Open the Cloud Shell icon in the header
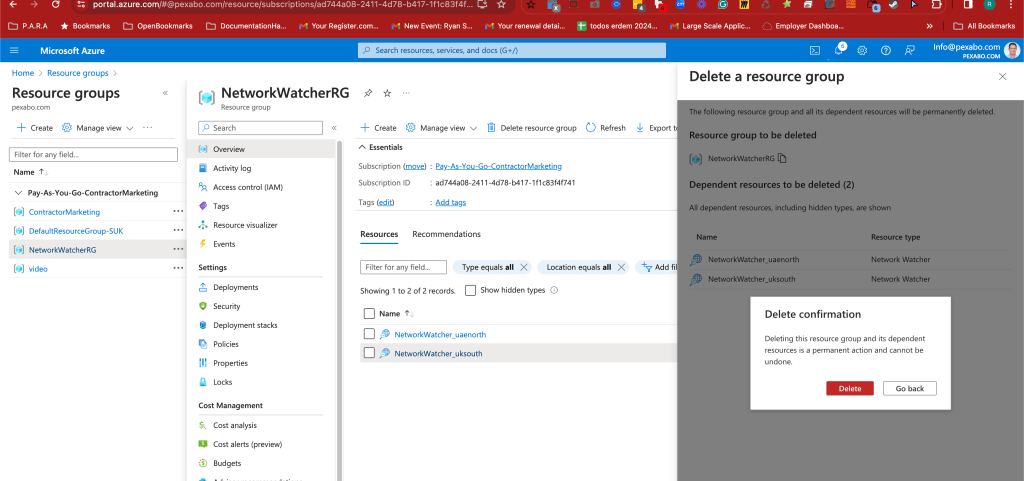 pyautogui.click(x=815, y=51)
